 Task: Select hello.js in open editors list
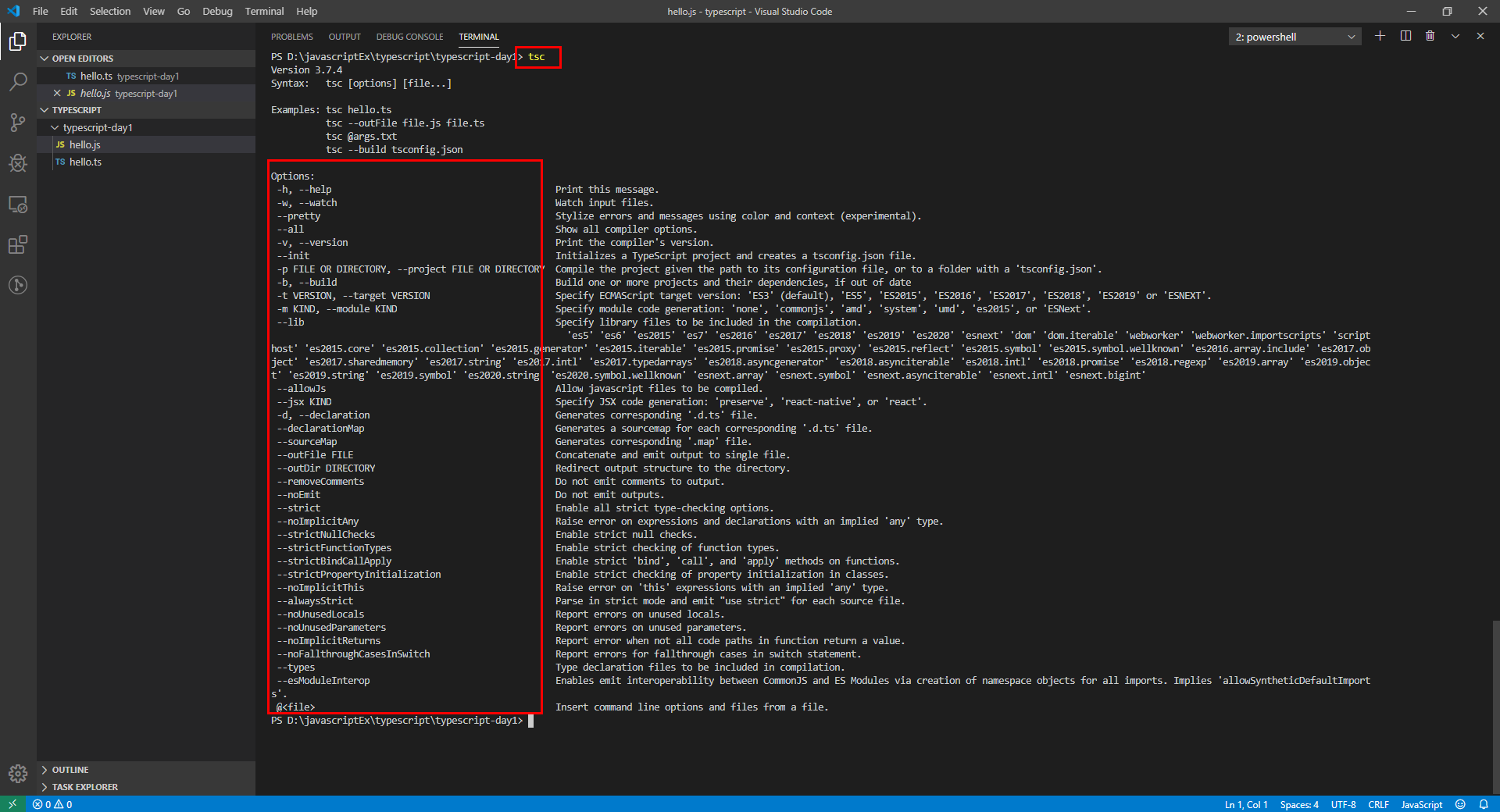(146, 93)
